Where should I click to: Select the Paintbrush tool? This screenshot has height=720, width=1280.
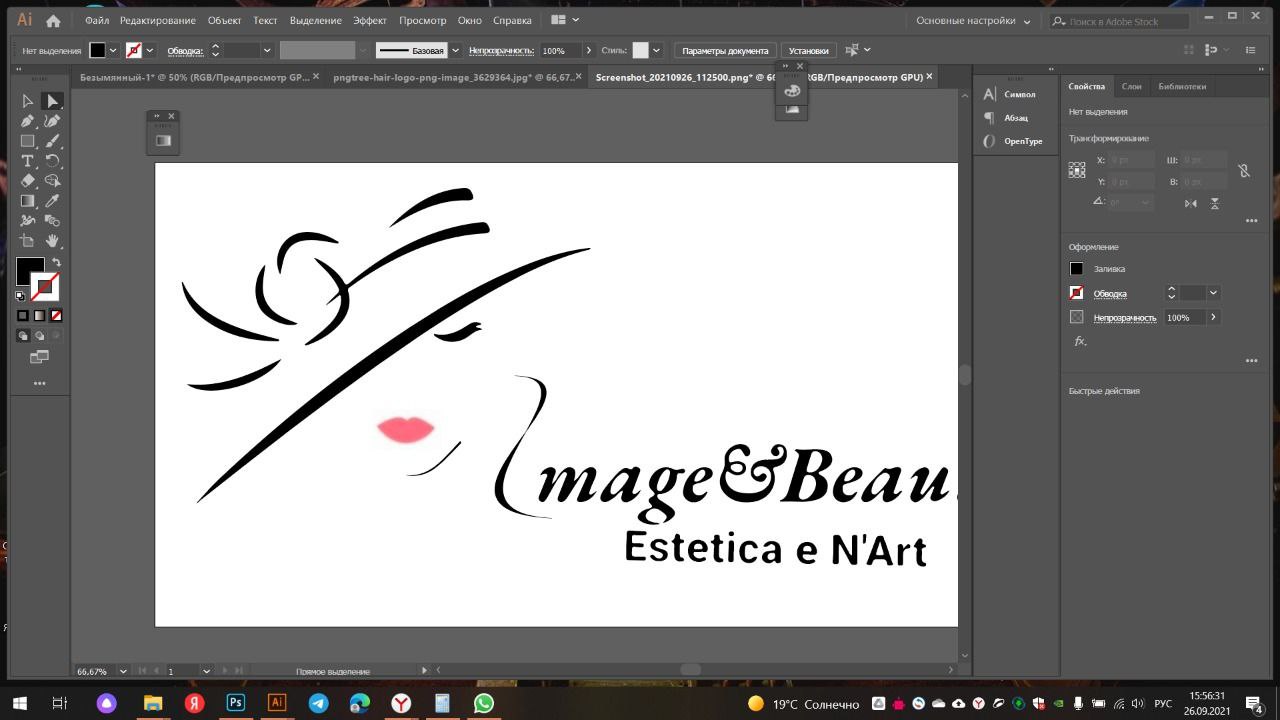tap(53, 141)
